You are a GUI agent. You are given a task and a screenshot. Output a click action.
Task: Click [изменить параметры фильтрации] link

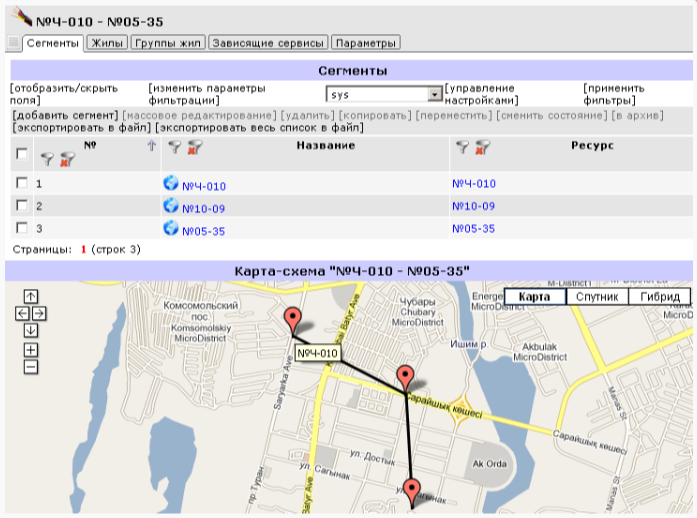207,94
